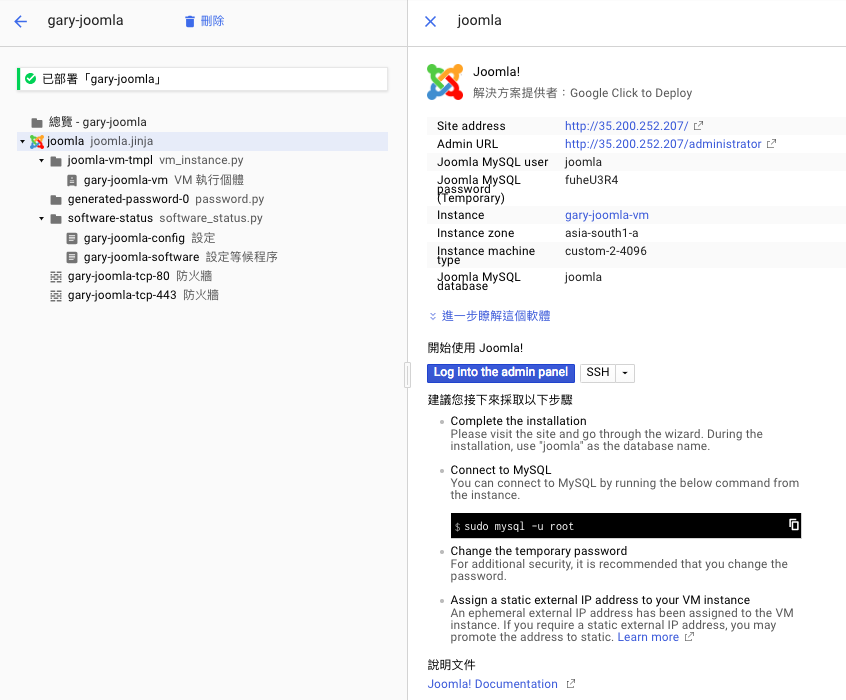Click document icon of gary-joomla-config

point(72,238)
